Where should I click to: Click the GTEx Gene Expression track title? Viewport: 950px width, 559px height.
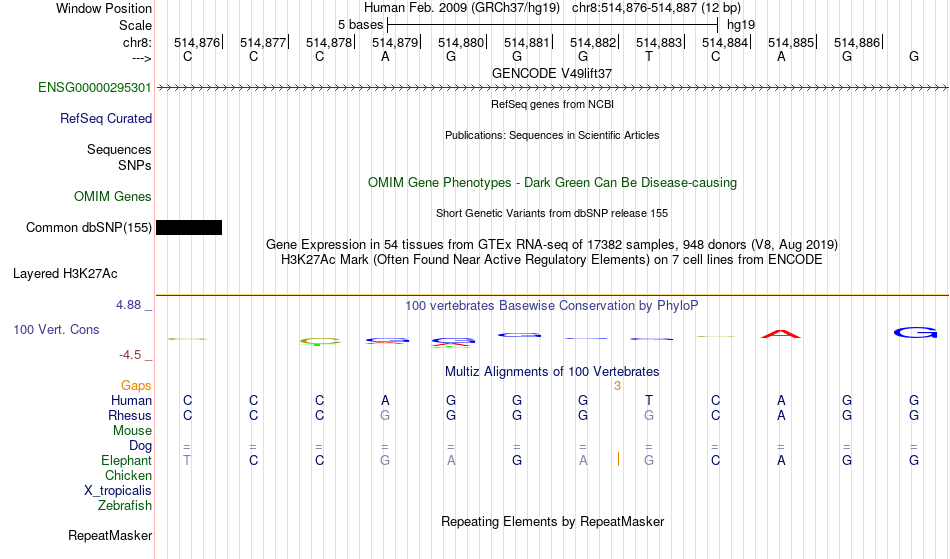click(x=552, y=245)
